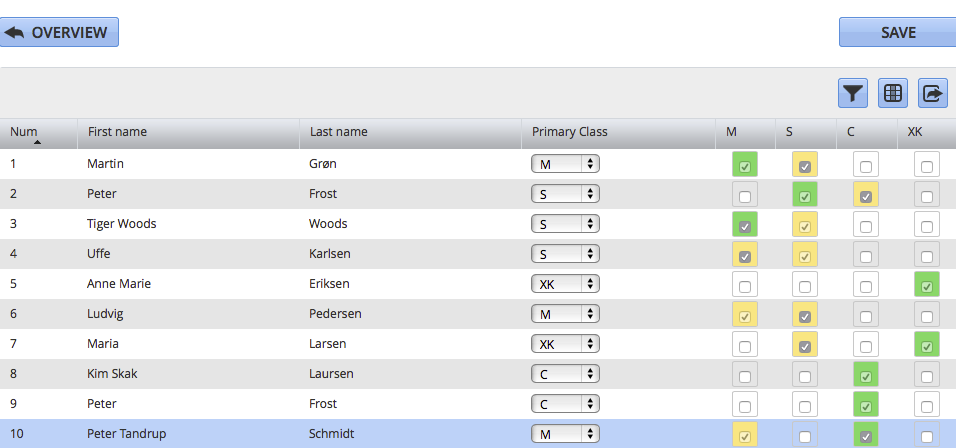Toggle the S checkbox for Maria Larsen
Viewport: 956px width, 448px height.
click(x=805, y=346)
